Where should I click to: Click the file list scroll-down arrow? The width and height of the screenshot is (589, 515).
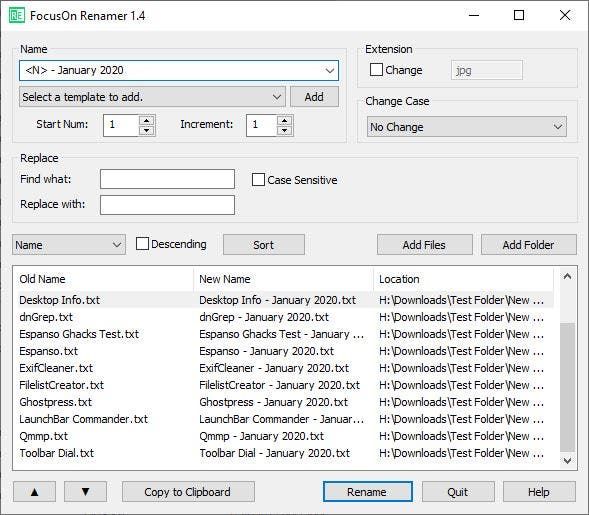[567, 460]
